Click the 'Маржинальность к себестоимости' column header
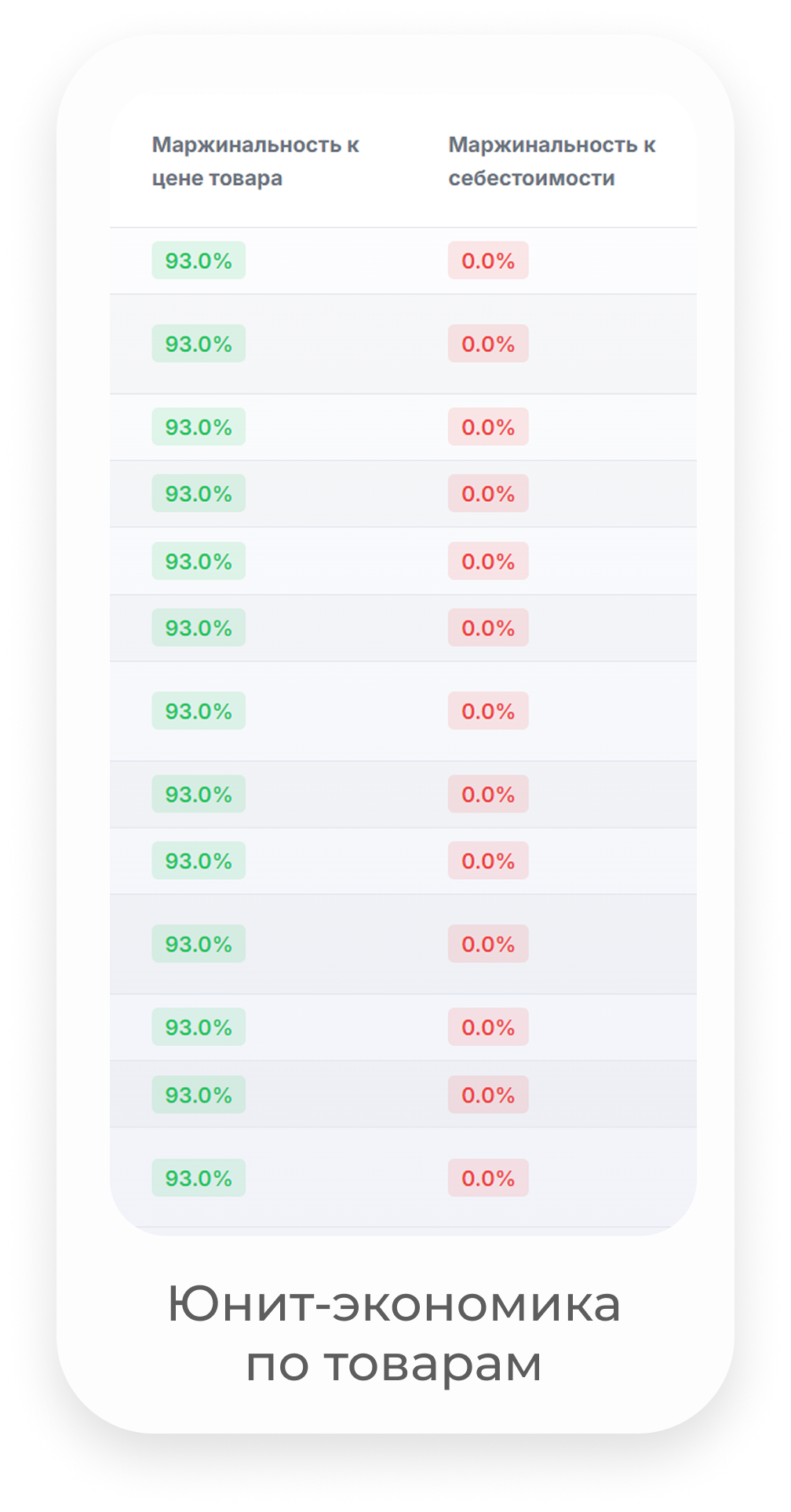The height and width of the screenshot is (1512, 791). (x=551, y=162)
